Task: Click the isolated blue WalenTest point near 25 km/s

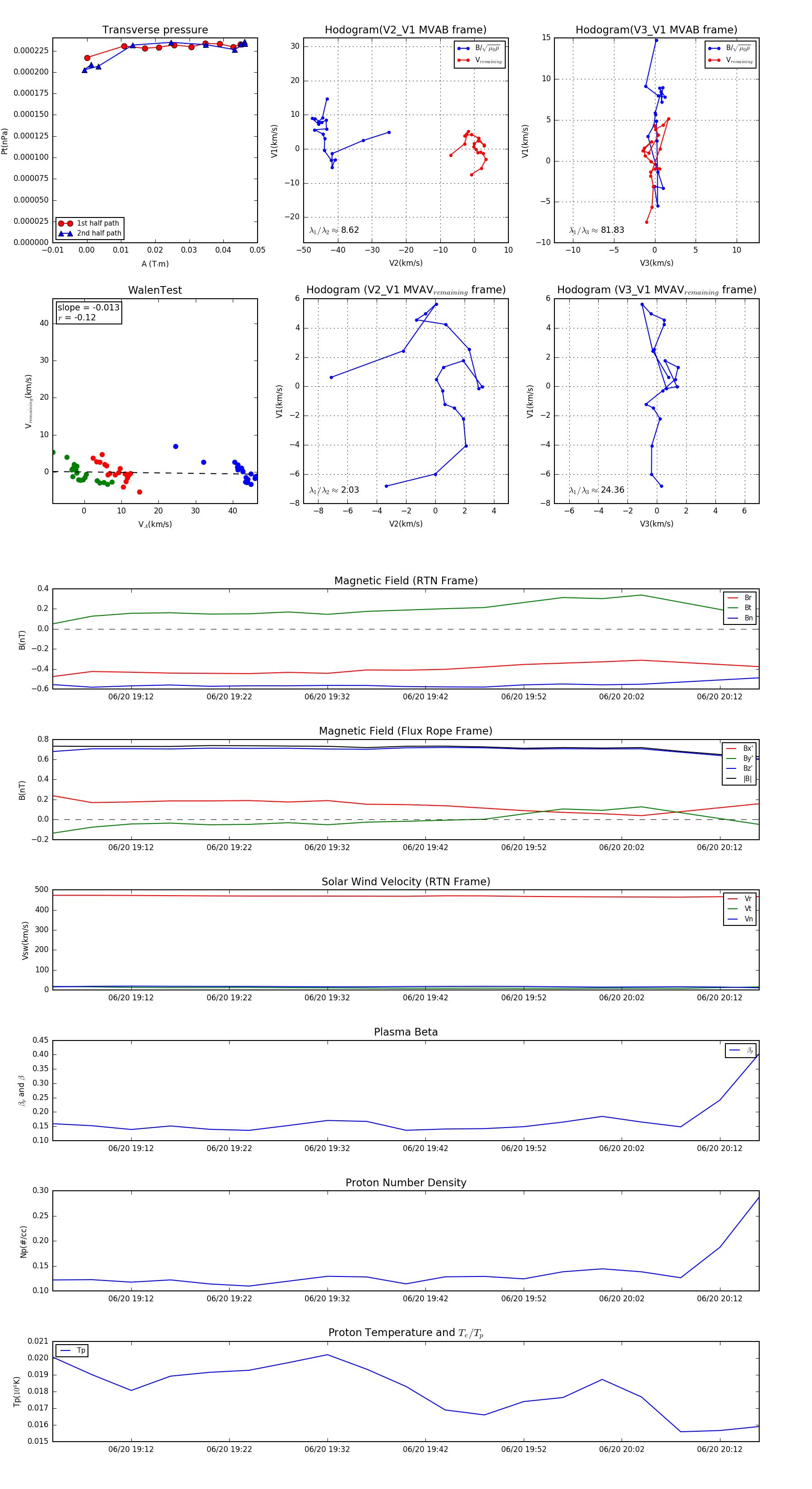Action: [x=175, y=446]
